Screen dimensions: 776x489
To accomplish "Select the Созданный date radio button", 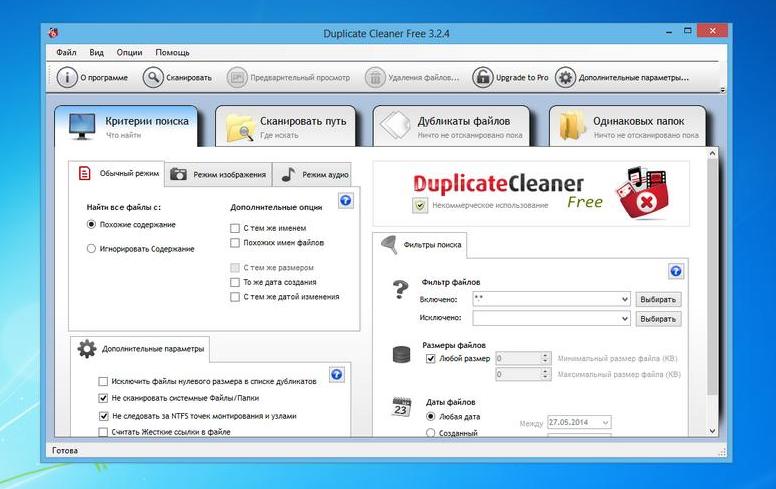I will (x=431, y=433).
